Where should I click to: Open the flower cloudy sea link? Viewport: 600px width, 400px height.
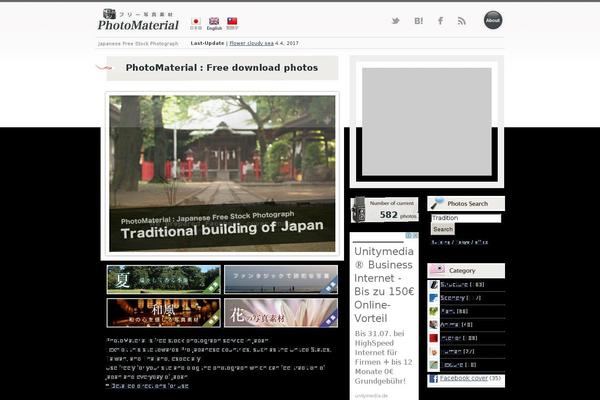251,43
